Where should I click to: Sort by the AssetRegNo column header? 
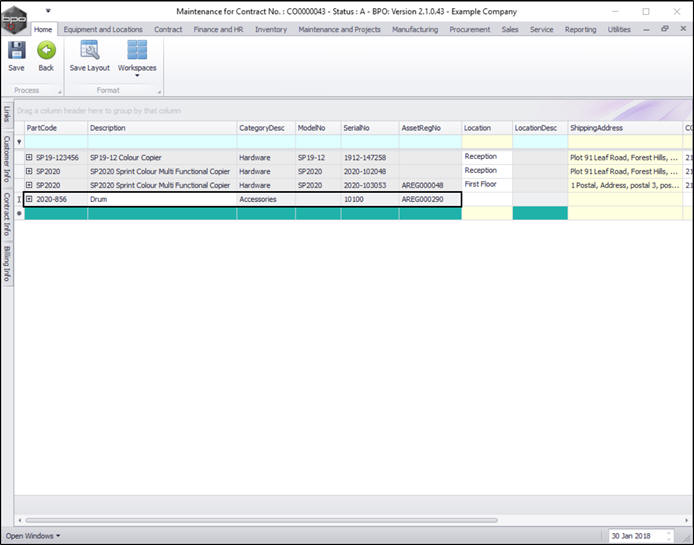click(x=430, y=128)
